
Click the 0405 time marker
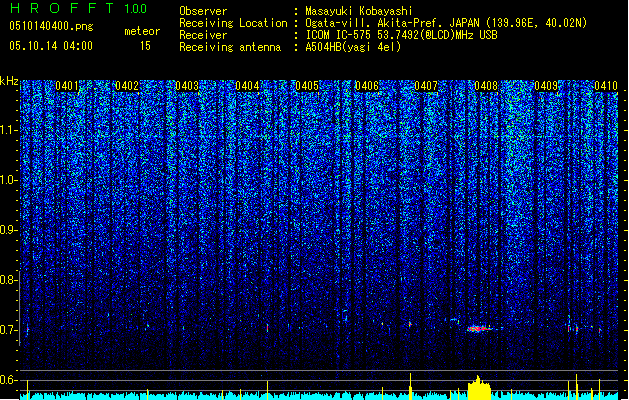pyautogui.click(x=307, y=86)
